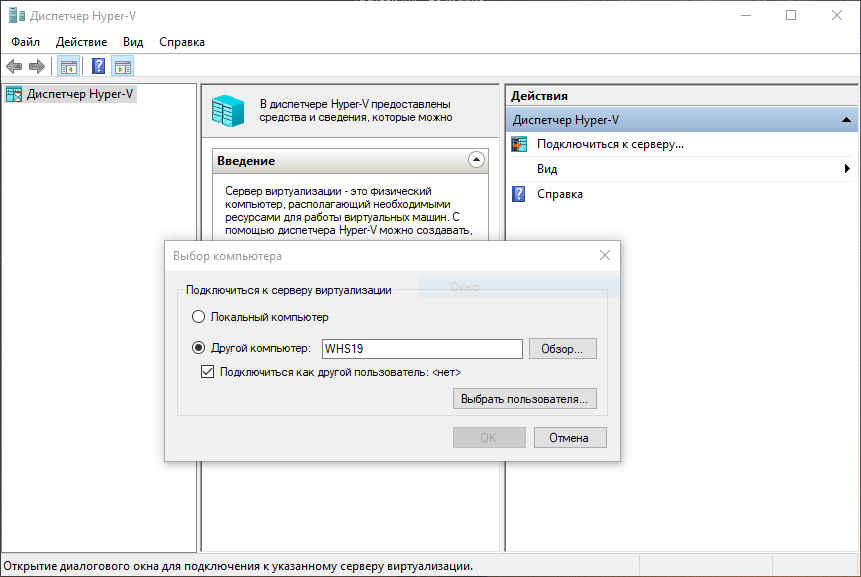Click the Справка question icon in Actions pane
The width and height of the screenshot is (861, 577).
518,194
